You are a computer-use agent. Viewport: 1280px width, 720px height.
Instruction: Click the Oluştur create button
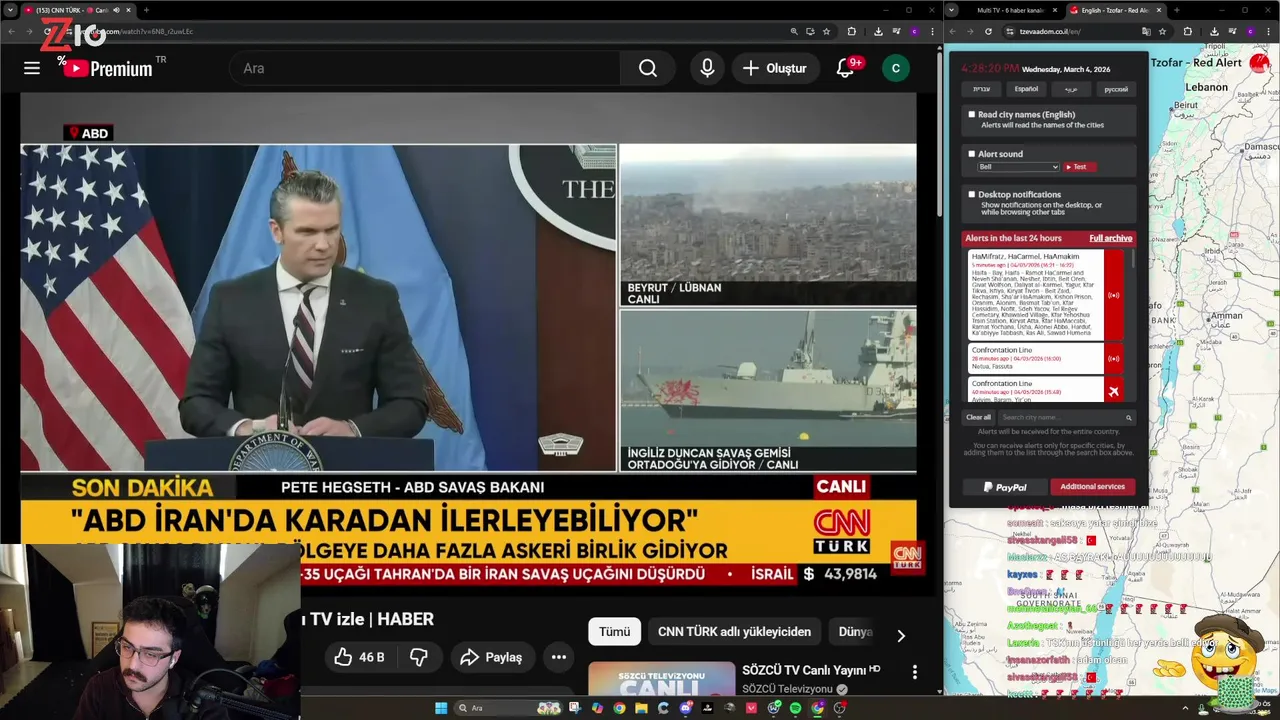click(774, 68)
